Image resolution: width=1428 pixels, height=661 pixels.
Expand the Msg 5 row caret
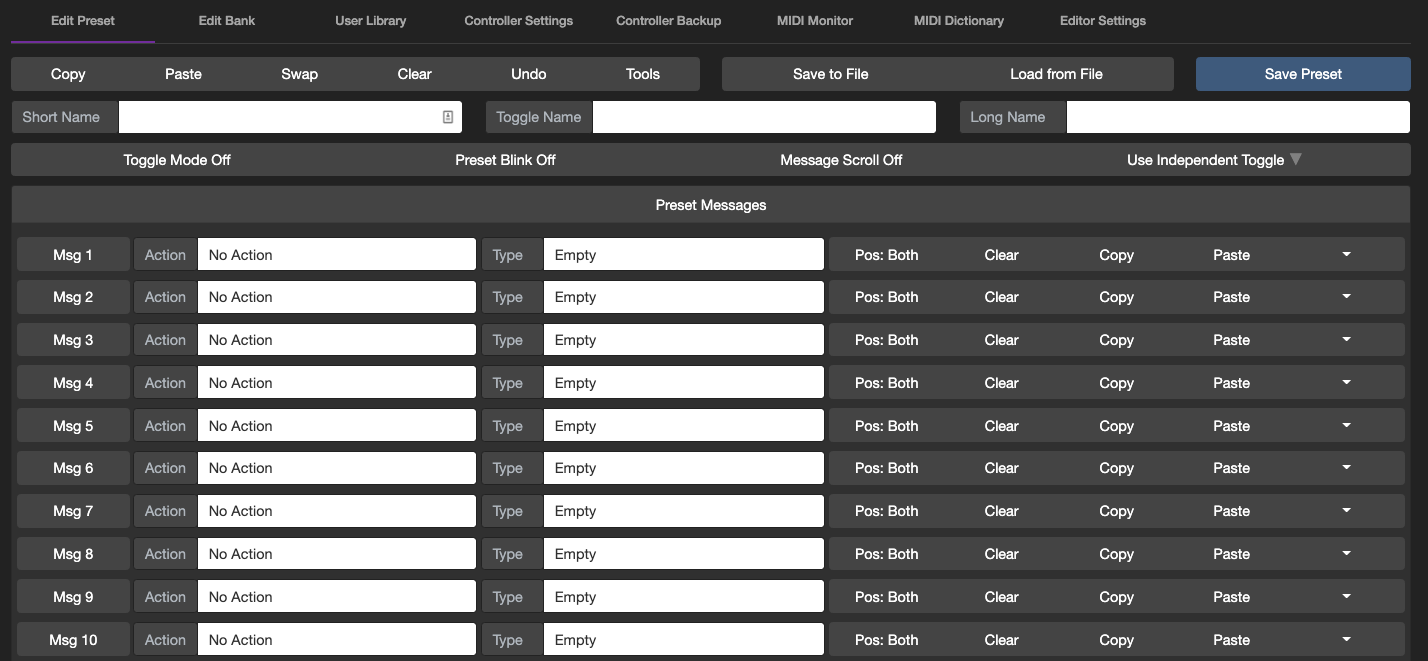pyautogui.click(x=1346, y=426)
